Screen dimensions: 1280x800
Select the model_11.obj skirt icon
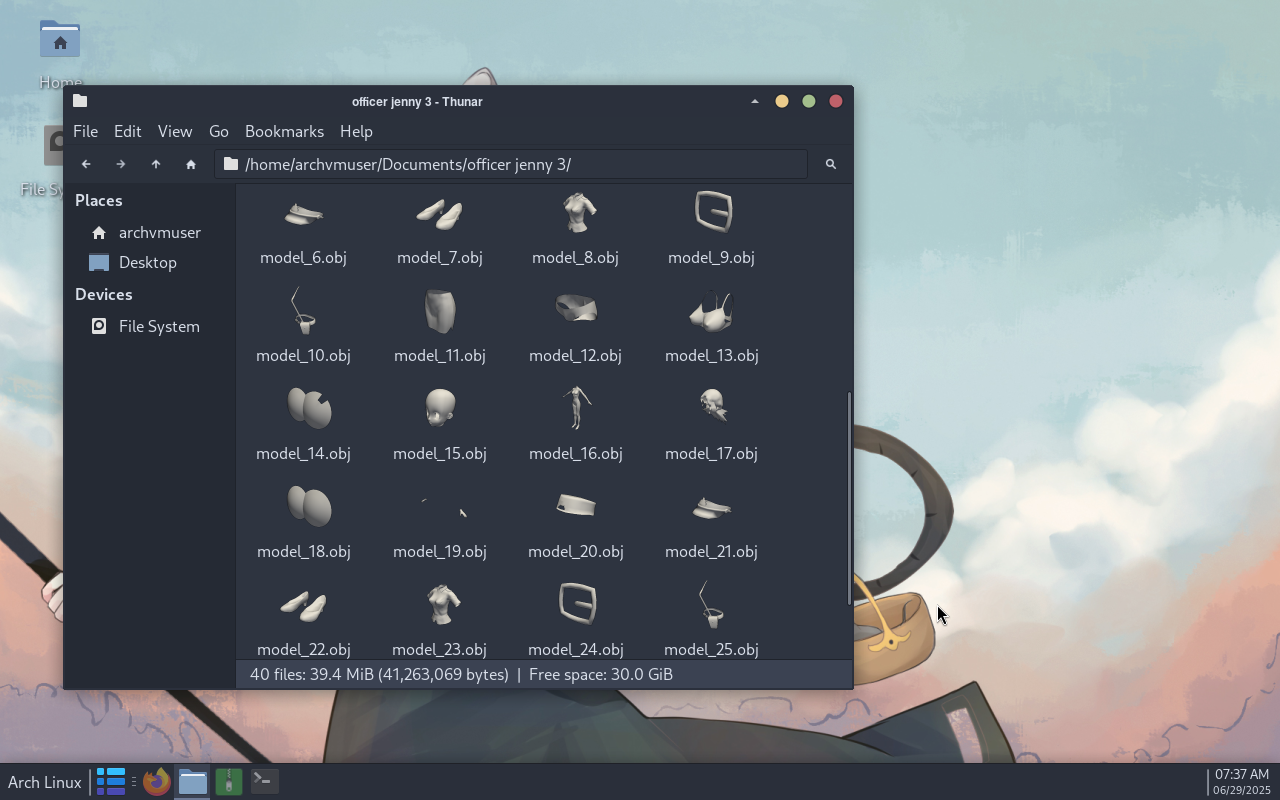pyautogui.click(x=439, y=310)
